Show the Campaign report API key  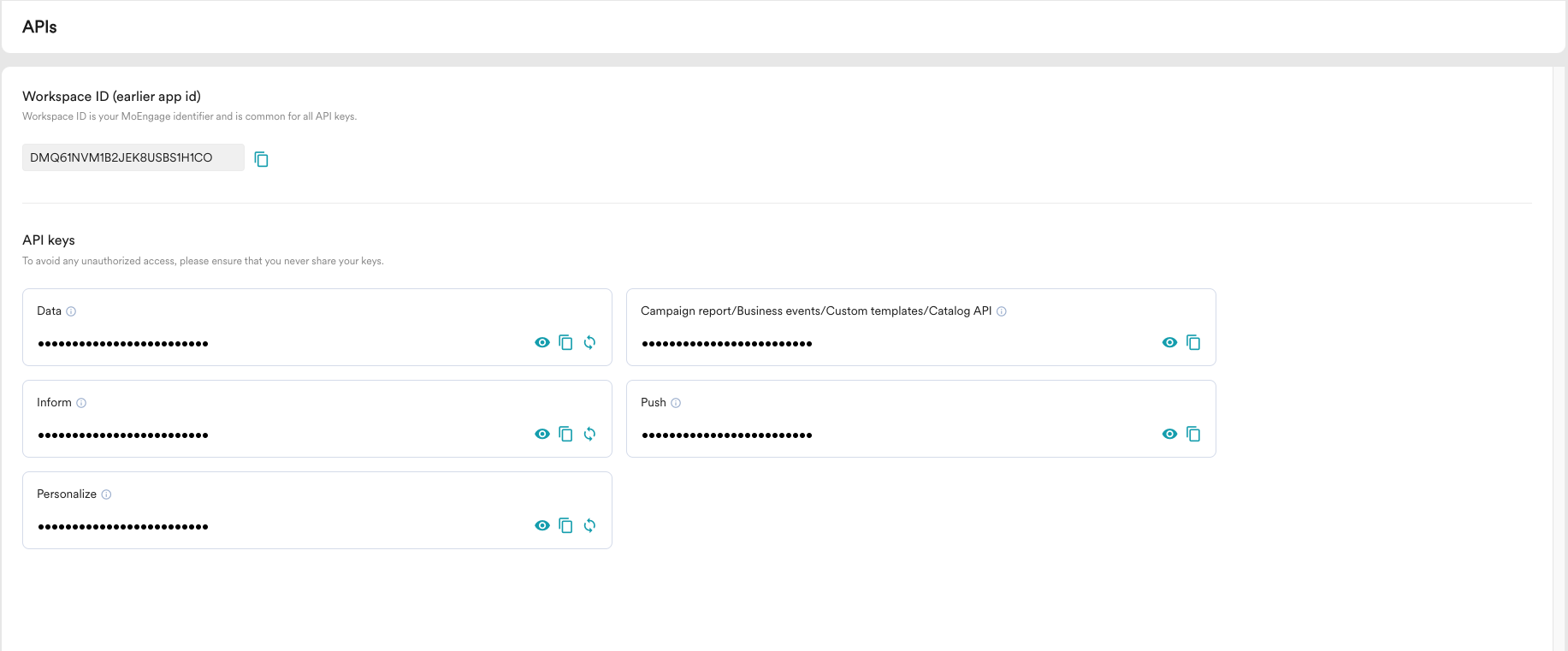click(1169, 342)
